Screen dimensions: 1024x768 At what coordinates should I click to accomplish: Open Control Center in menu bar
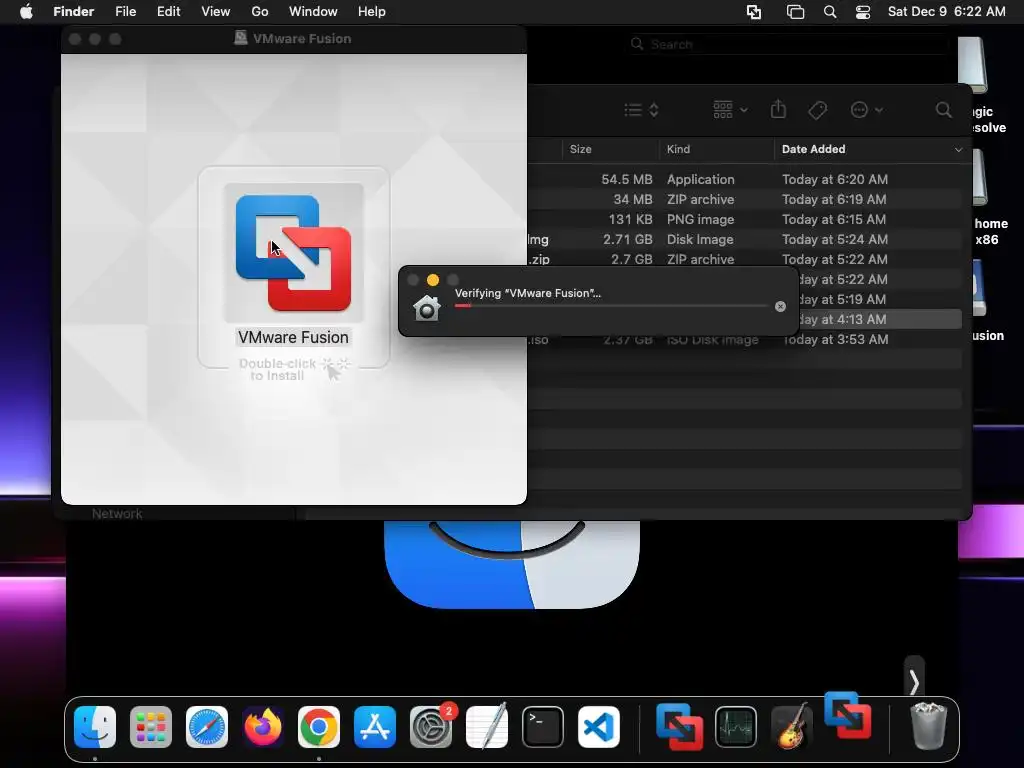click(863, 12)
